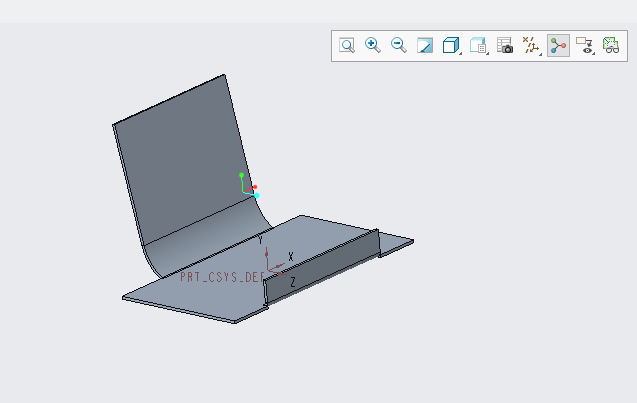The width and height of the screenshot is (637, 403).
Task: Select the small tab at the right end
Action: click(396, 242)
